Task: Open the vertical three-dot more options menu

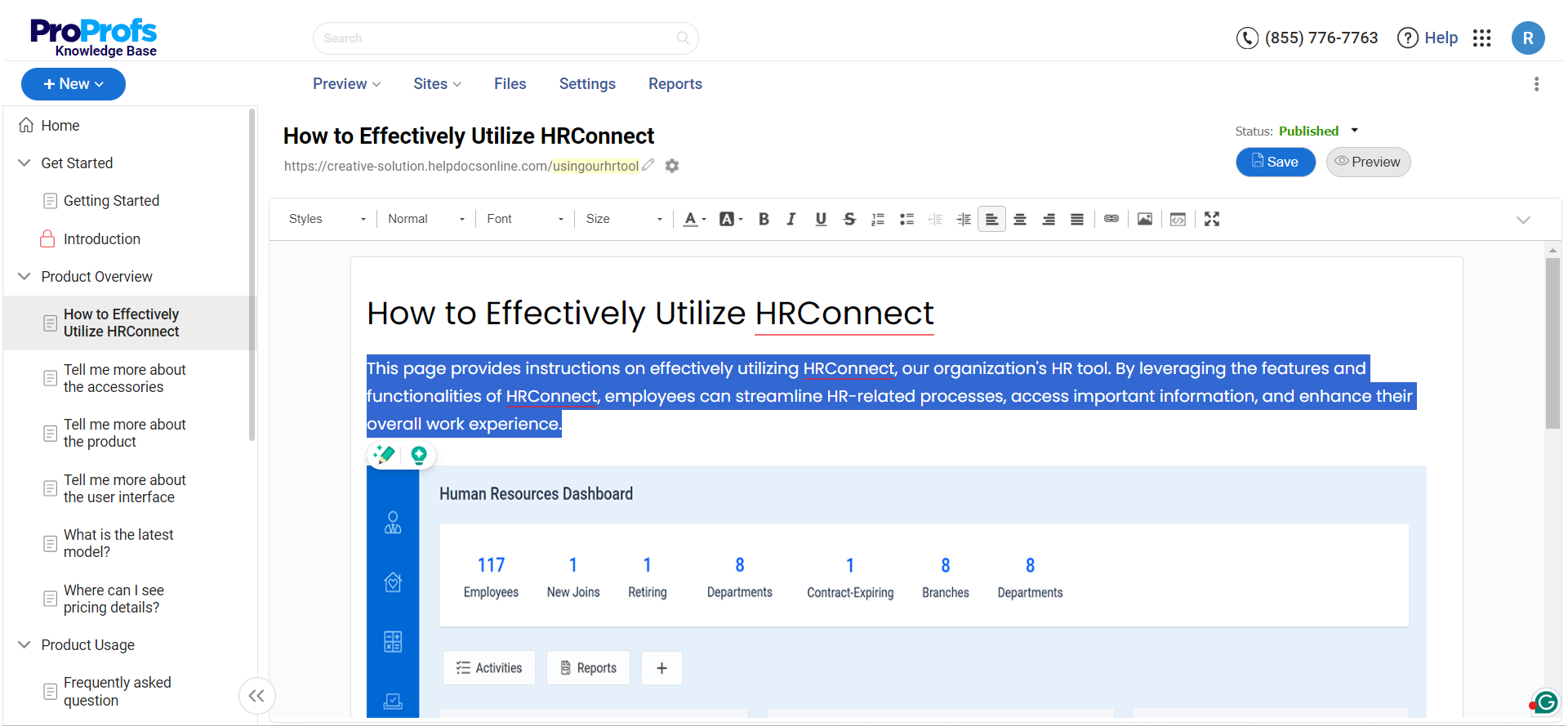Action: (x=1536, y=84)
